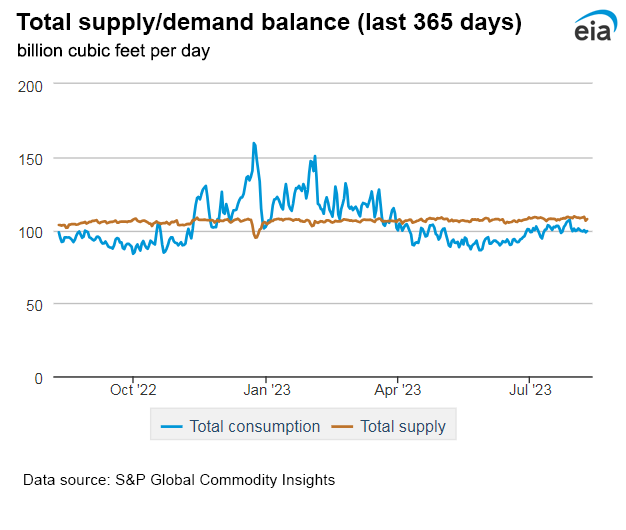Click the Jul '23 x-axis label
626x530 pixels.
pos(530,390)
